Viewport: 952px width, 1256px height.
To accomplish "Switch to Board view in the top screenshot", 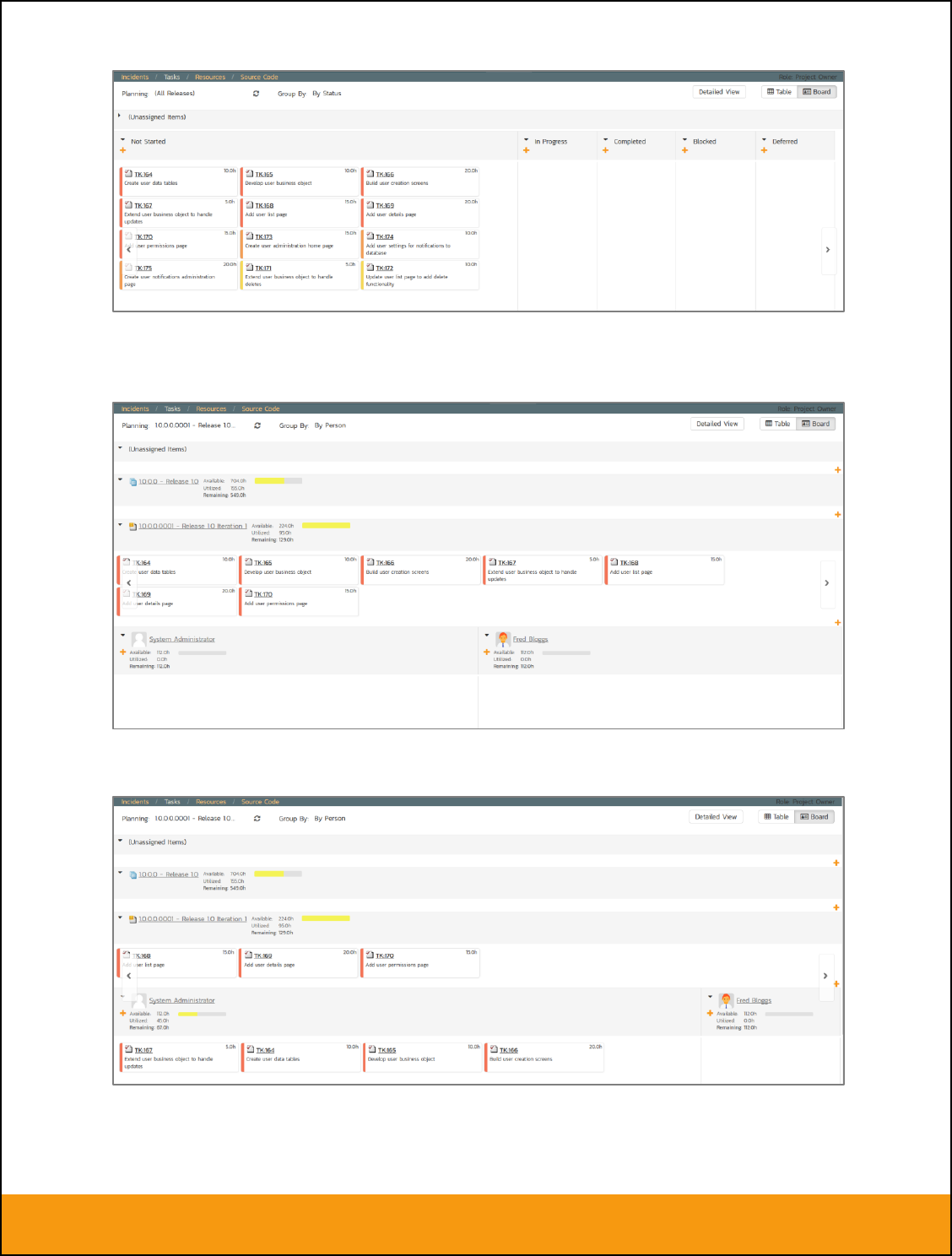I will (817, 92).
